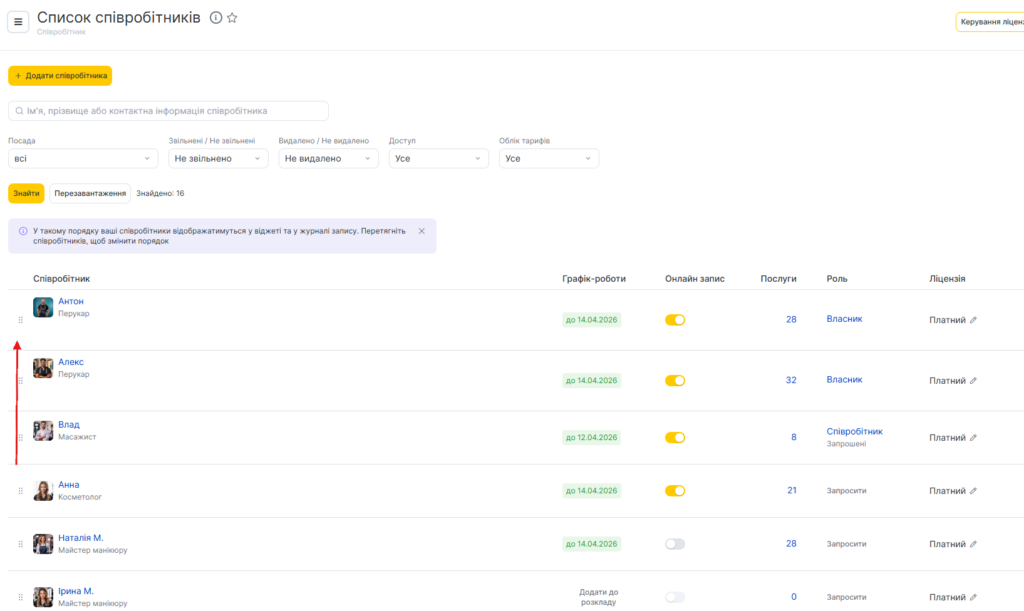The image size is (1024, 611).
Task: Click the info icon beside page title
Action: click(216, 18)
